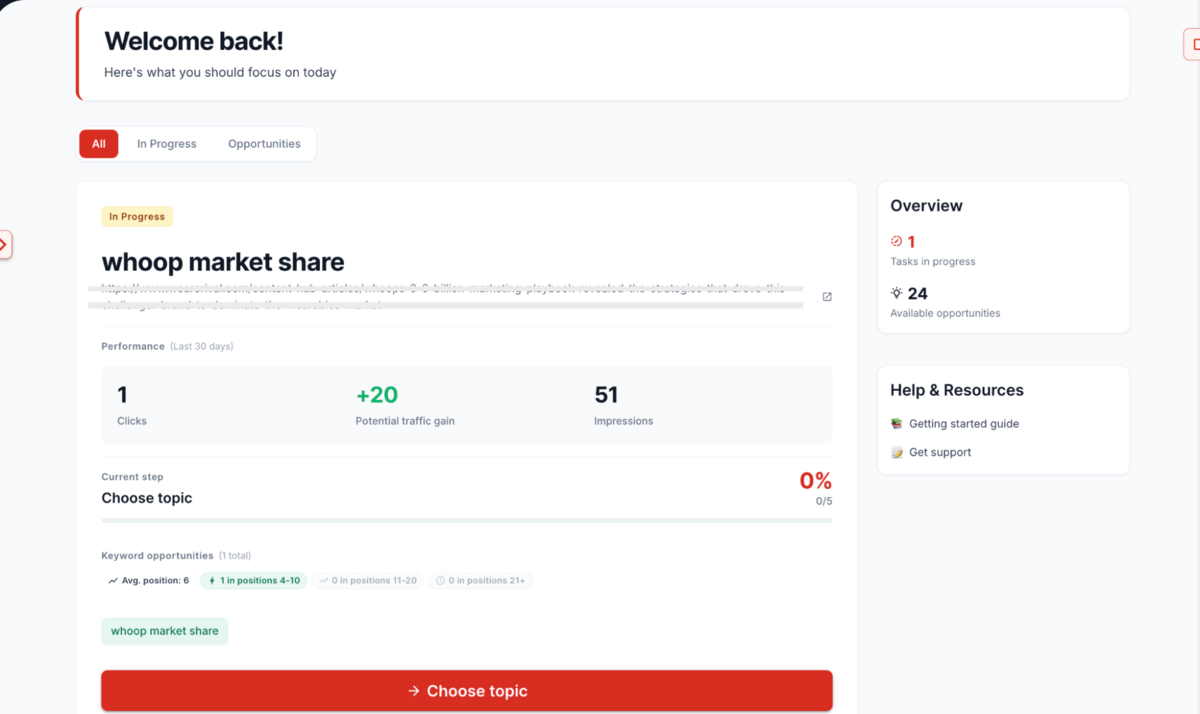Select the All filter tab
The height and width of the screenshot is (714, 1200).
coord(99,144)
